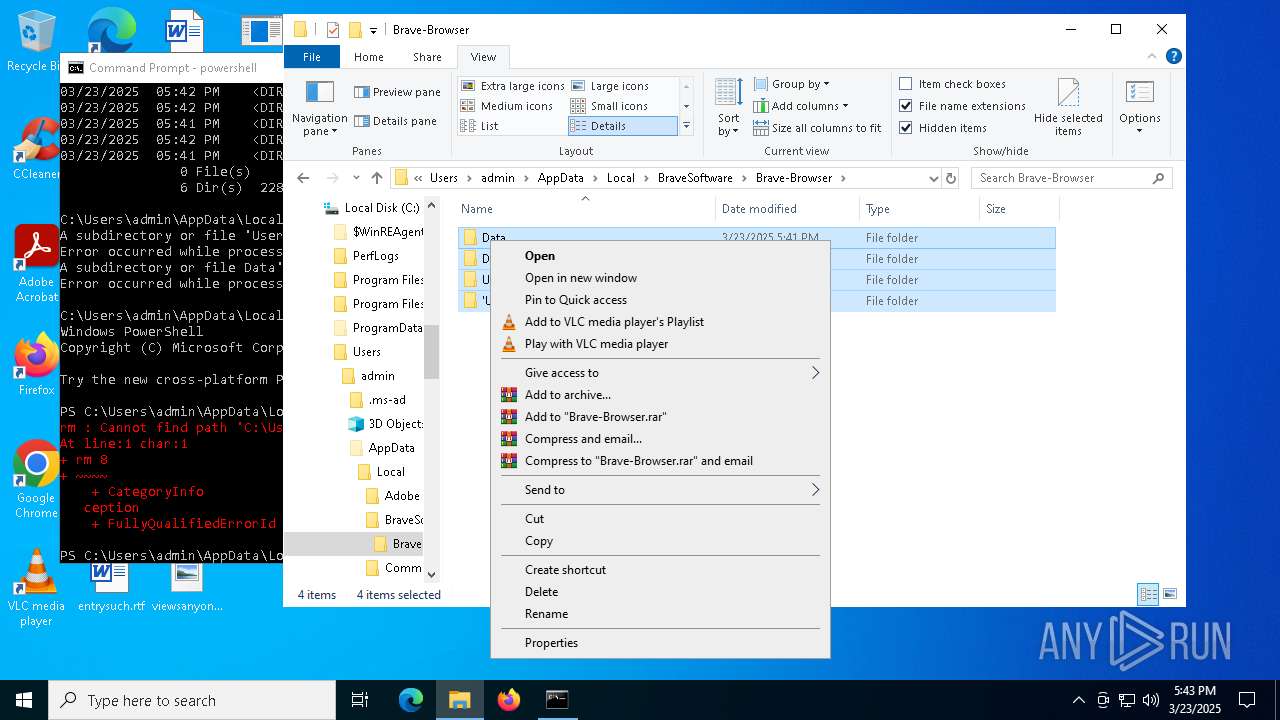Switch to Command Prompt taskbar icon

[557, 700]
